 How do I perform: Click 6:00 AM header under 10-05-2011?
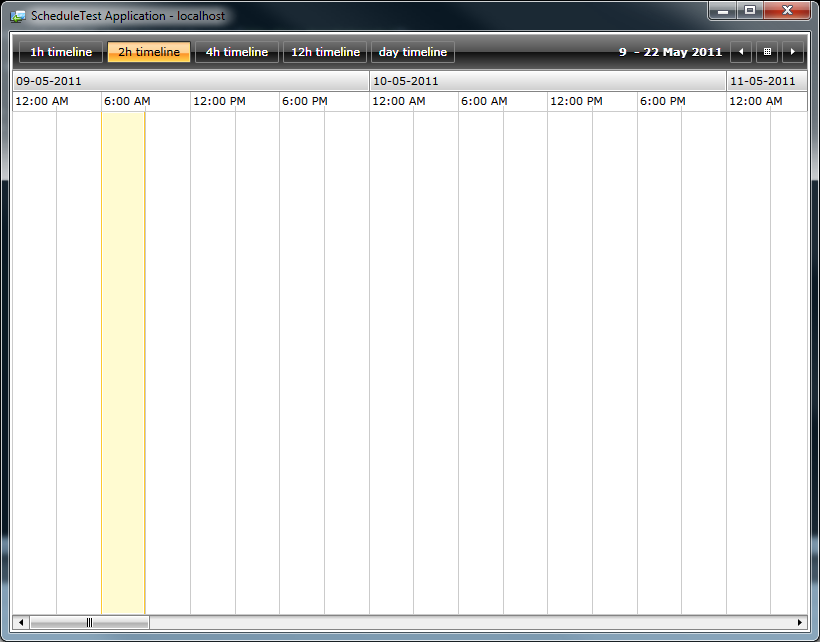click(503, 101)
